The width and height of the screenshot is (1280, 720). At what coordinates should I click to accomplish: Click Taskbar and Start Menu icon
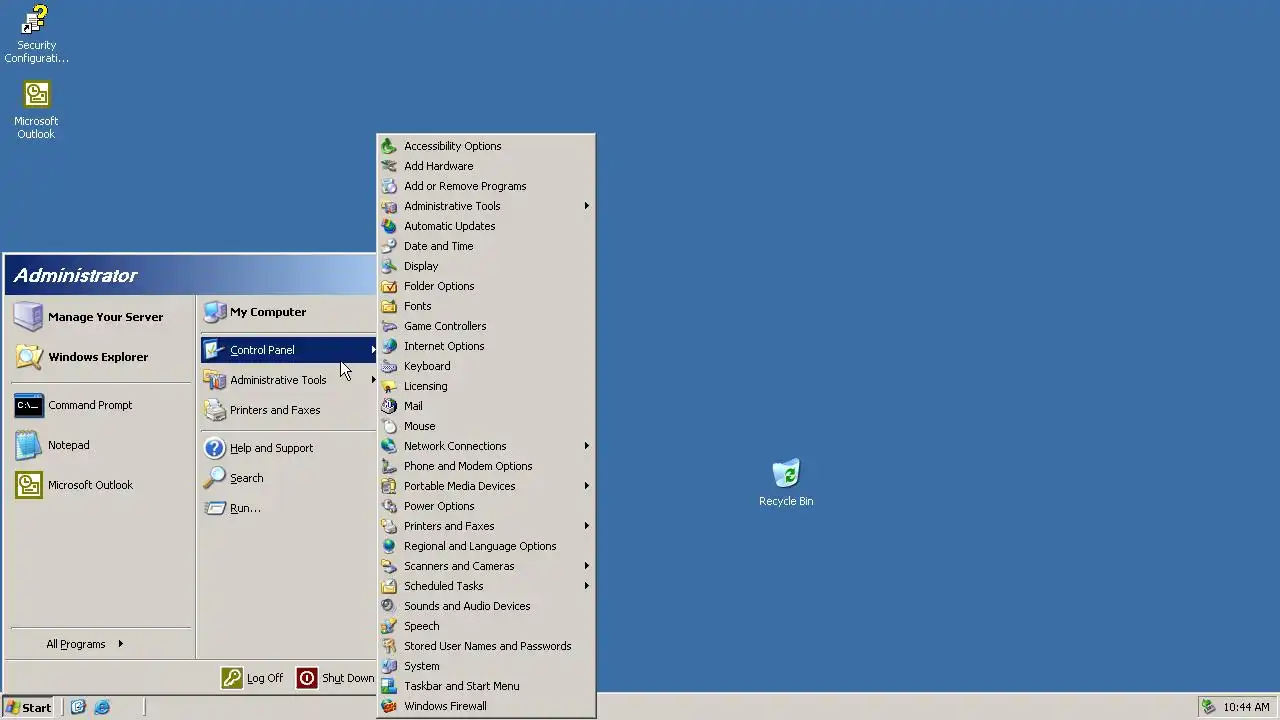[389, 686]
